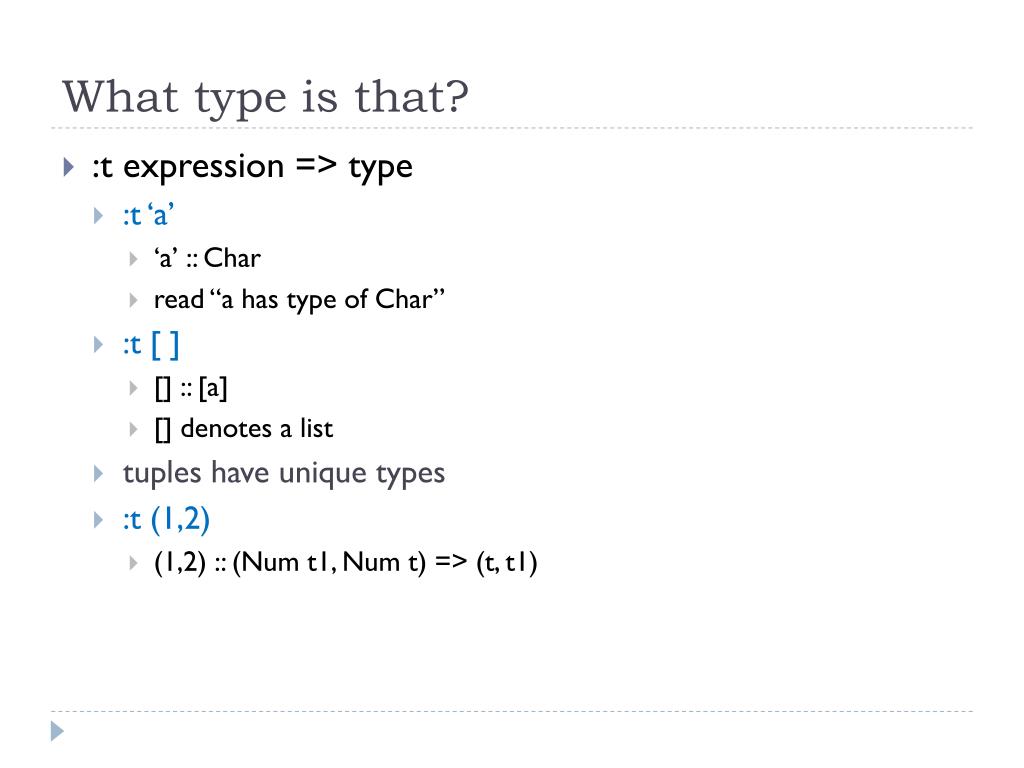Click the blue ':t [ ]' command text
Image resolution: width=1024 pixels, height=768 pixels.
coord(151,344)
